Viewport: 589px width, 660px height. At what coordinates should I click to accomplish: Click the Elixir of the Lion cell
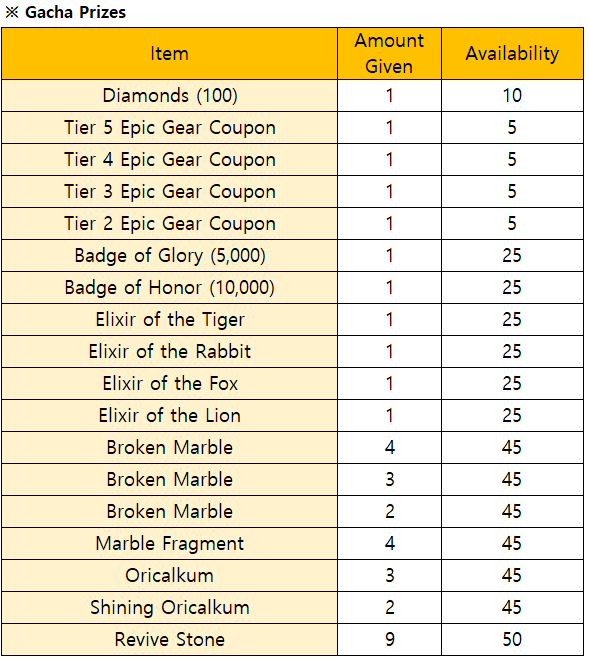pos(170,415)
